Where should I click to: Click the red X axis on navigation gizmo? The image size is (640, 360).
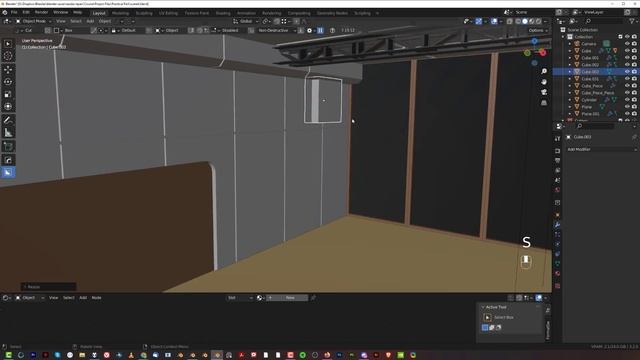(x=542, y=53)
